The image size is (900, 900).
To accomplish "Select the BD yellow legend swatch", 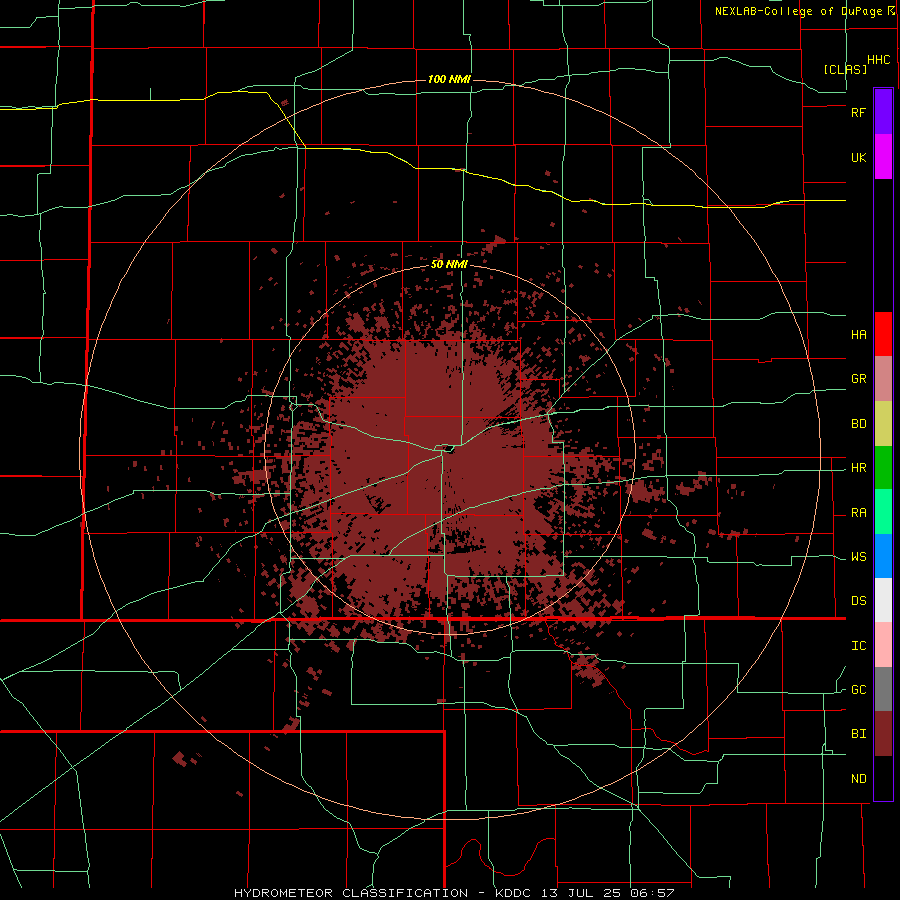I will (883, 424).
